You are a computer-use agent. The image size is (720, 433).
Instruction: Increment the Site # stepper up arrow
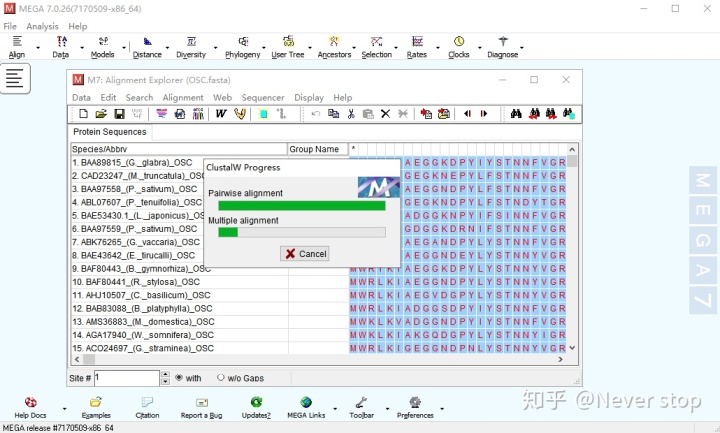[165, 375]
